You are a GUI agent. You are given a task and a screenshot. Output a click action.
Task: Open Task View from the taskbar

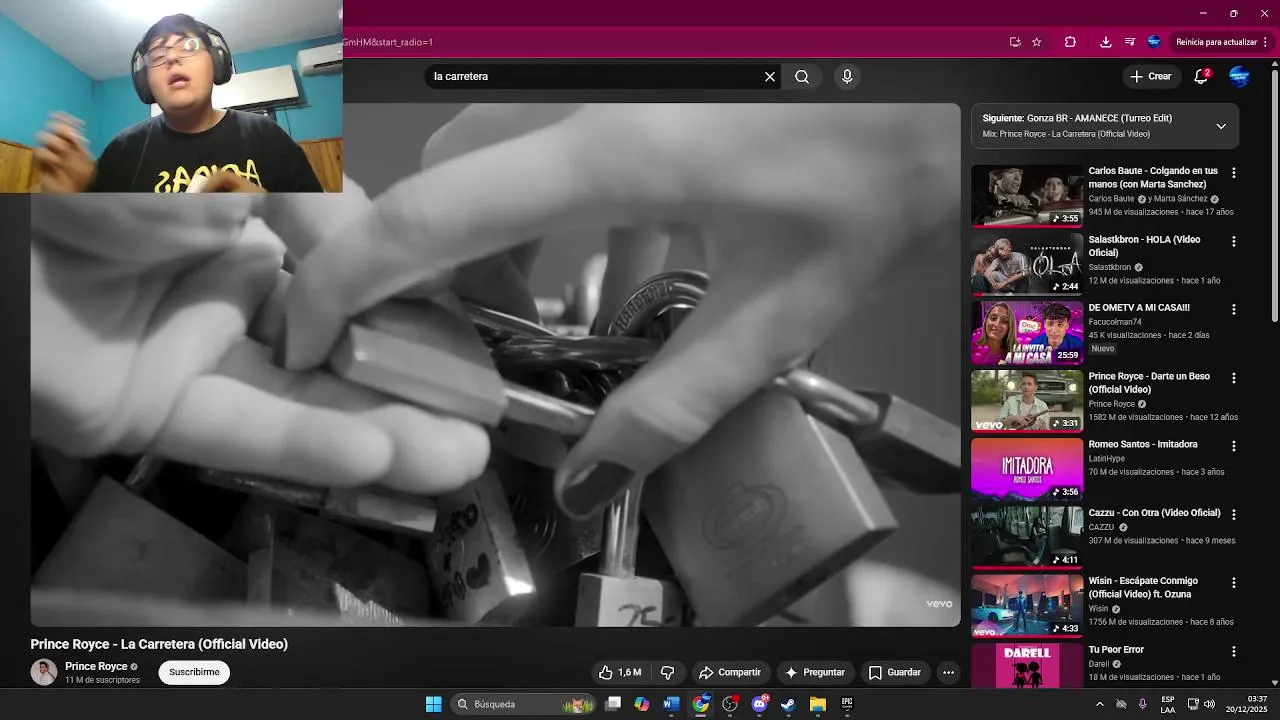pos(613,704)
